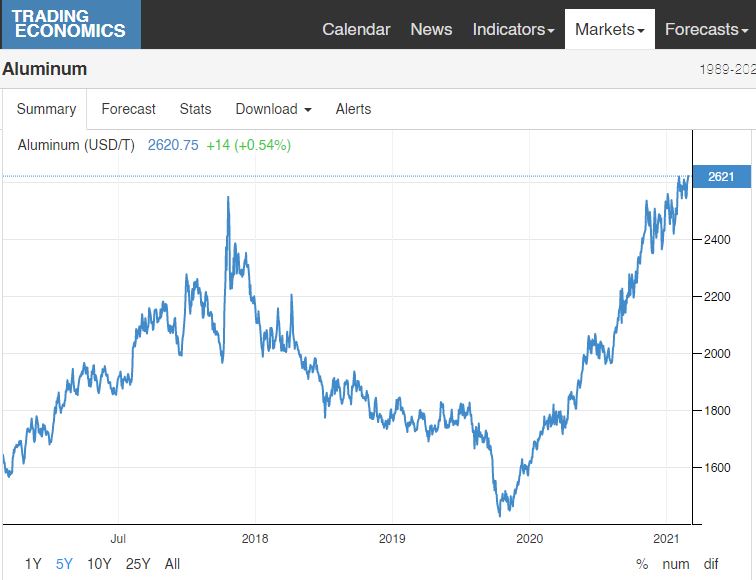Viewport: 756px width, 580px height.
Task: Select the 10Y time range
Action: coord(99,564)
